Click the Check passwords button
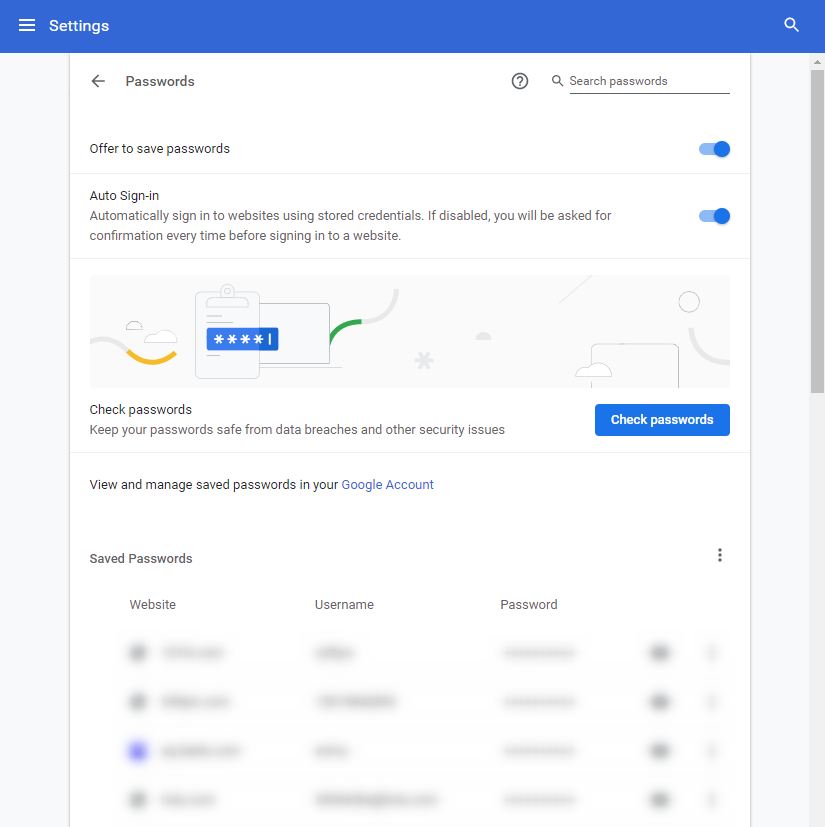 [662, 420]
